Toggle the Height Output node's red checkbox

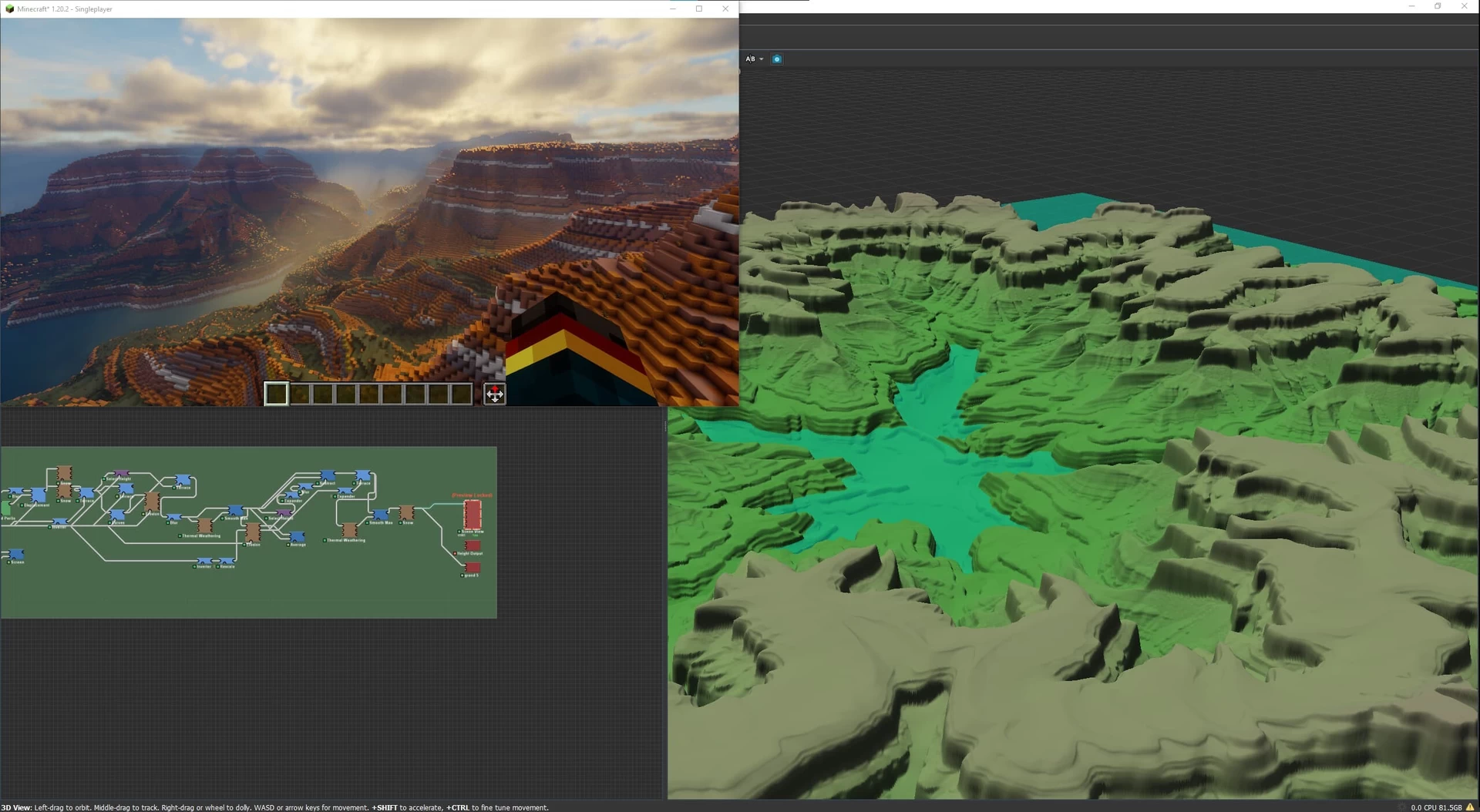(x=455, y=553)
